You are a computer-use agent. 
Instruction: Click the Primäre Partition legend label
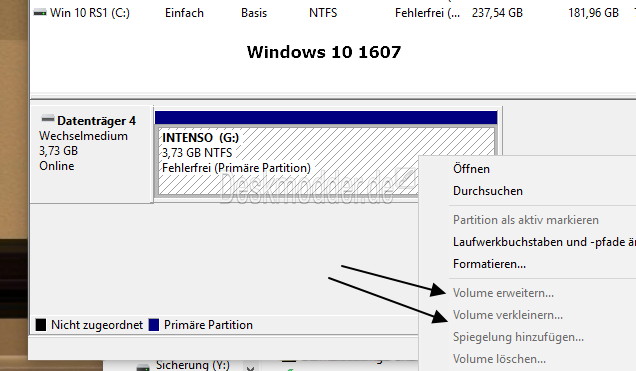coord(208,325)
